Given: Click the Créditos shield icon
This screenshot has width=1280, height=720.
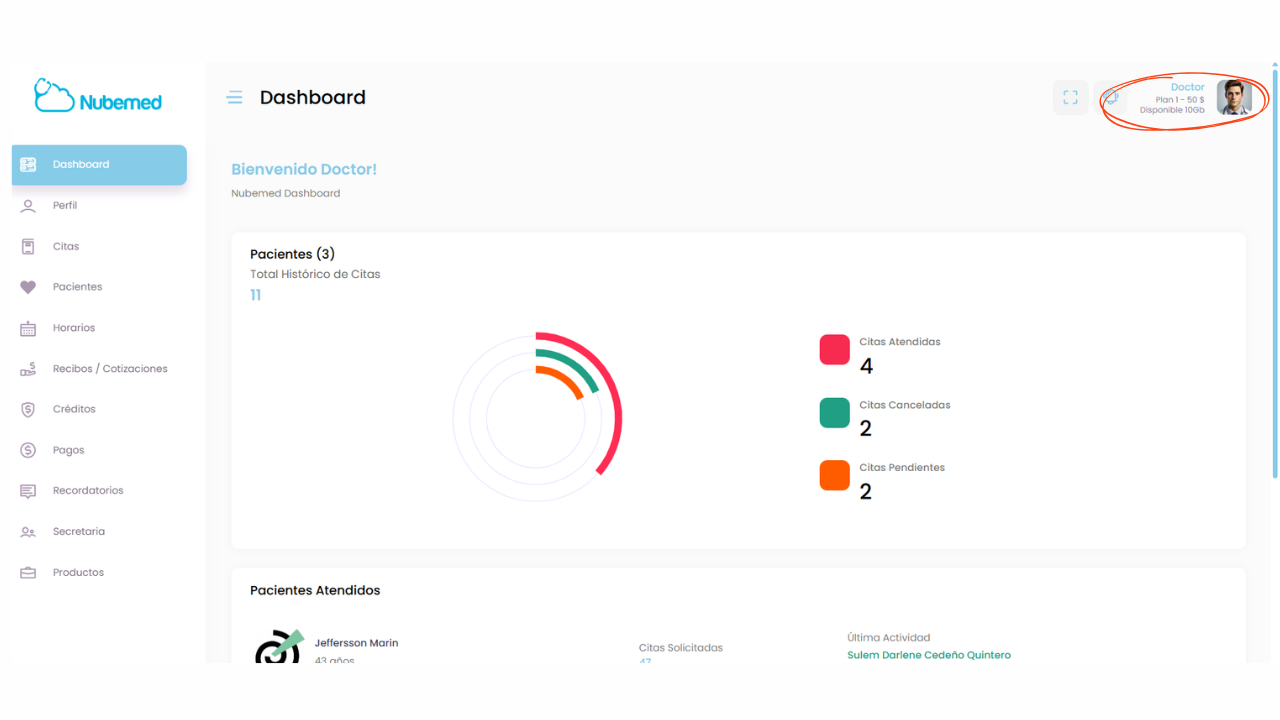Looking at the screenshot, I should 28,410.
